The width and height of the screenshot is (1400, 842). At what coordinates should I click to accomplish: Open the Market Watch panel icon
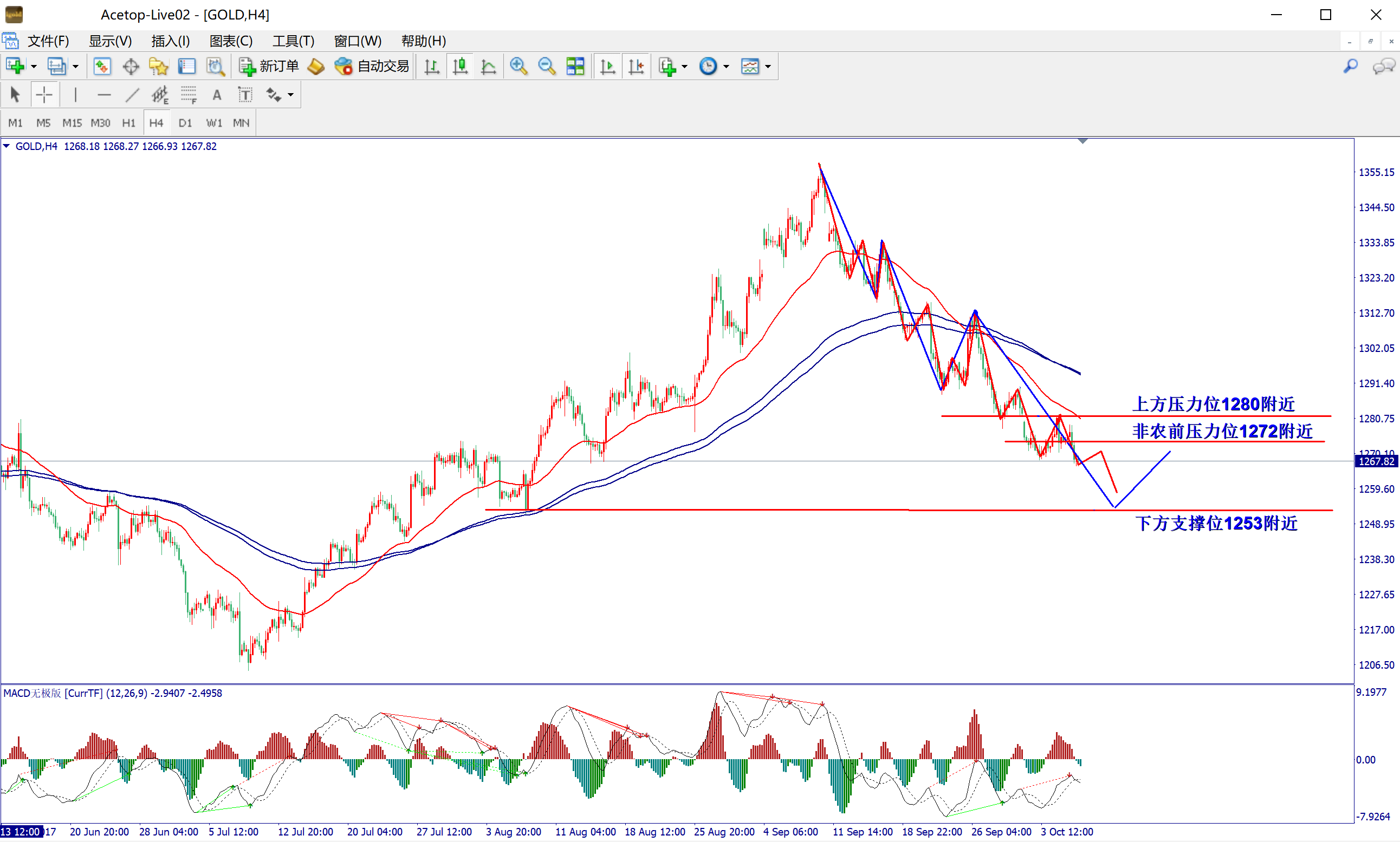[102, 67]
